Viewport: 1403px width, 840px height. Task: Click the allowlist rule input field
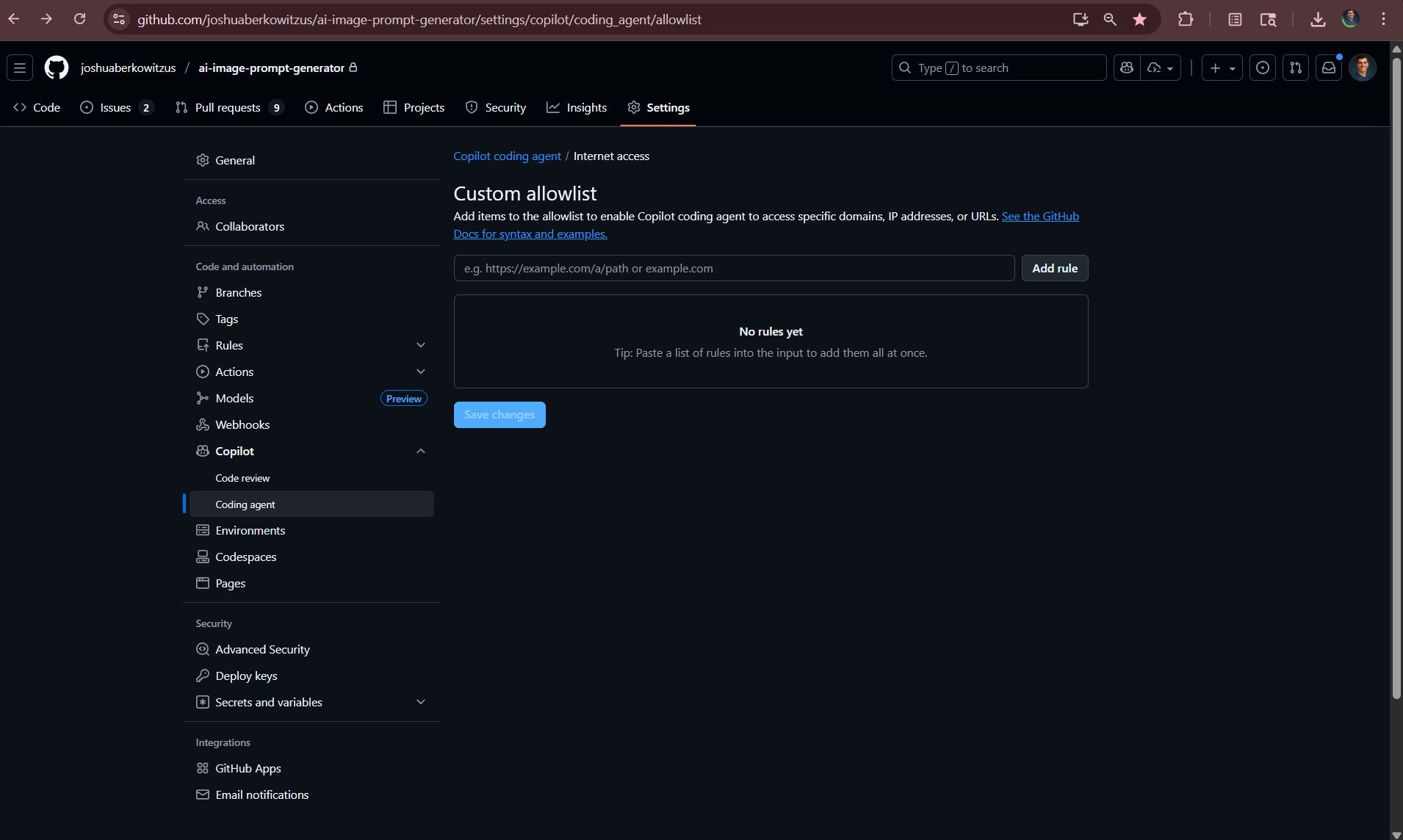coord(734,268)
